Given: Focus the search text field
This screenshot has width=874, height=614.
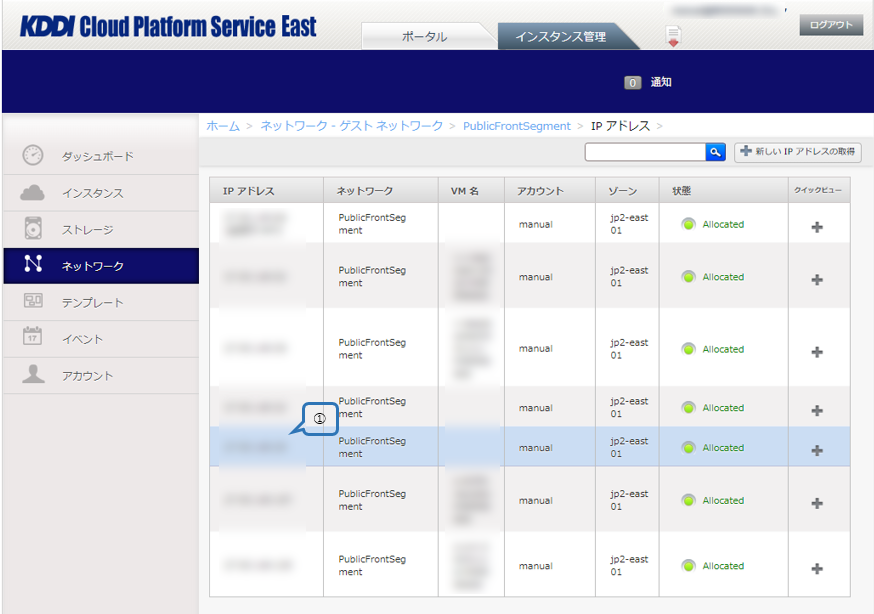Looking at the screenshot, I should tap(645, 152).
